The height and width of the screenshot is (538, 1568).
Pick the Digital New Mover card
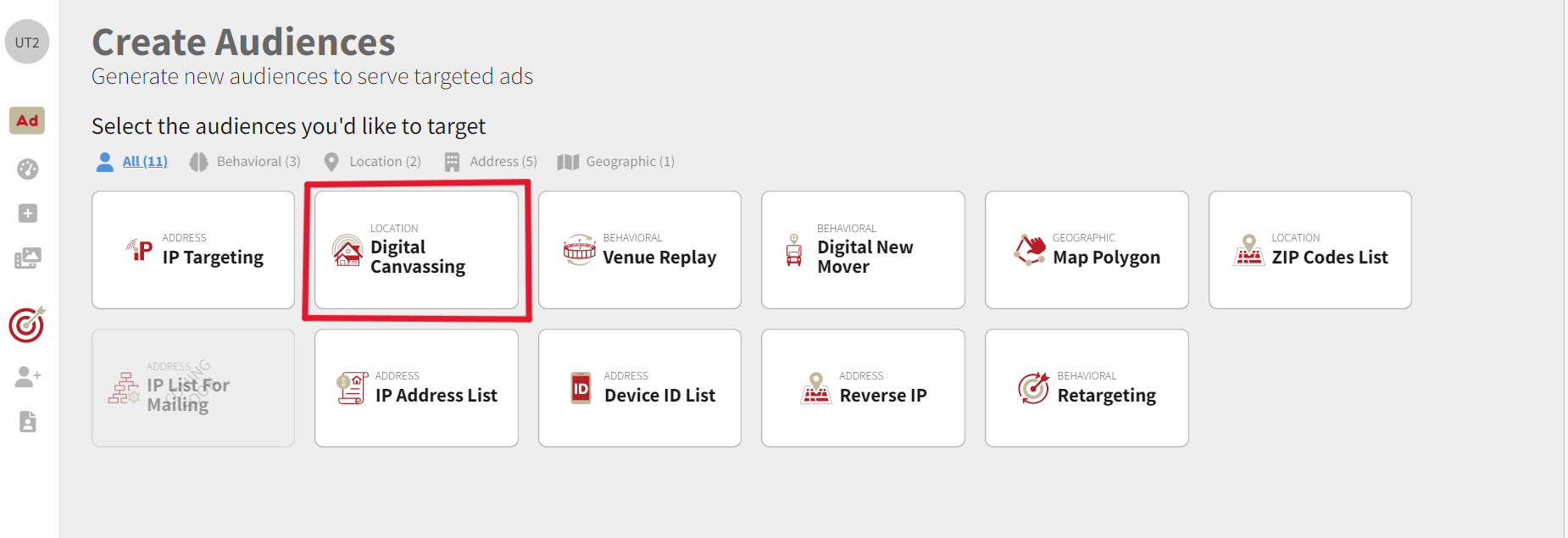tap(863, 250)
